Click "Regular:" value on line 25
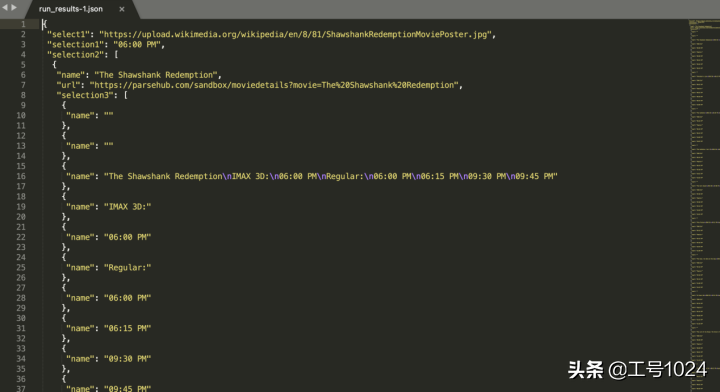 click(127, 268)
